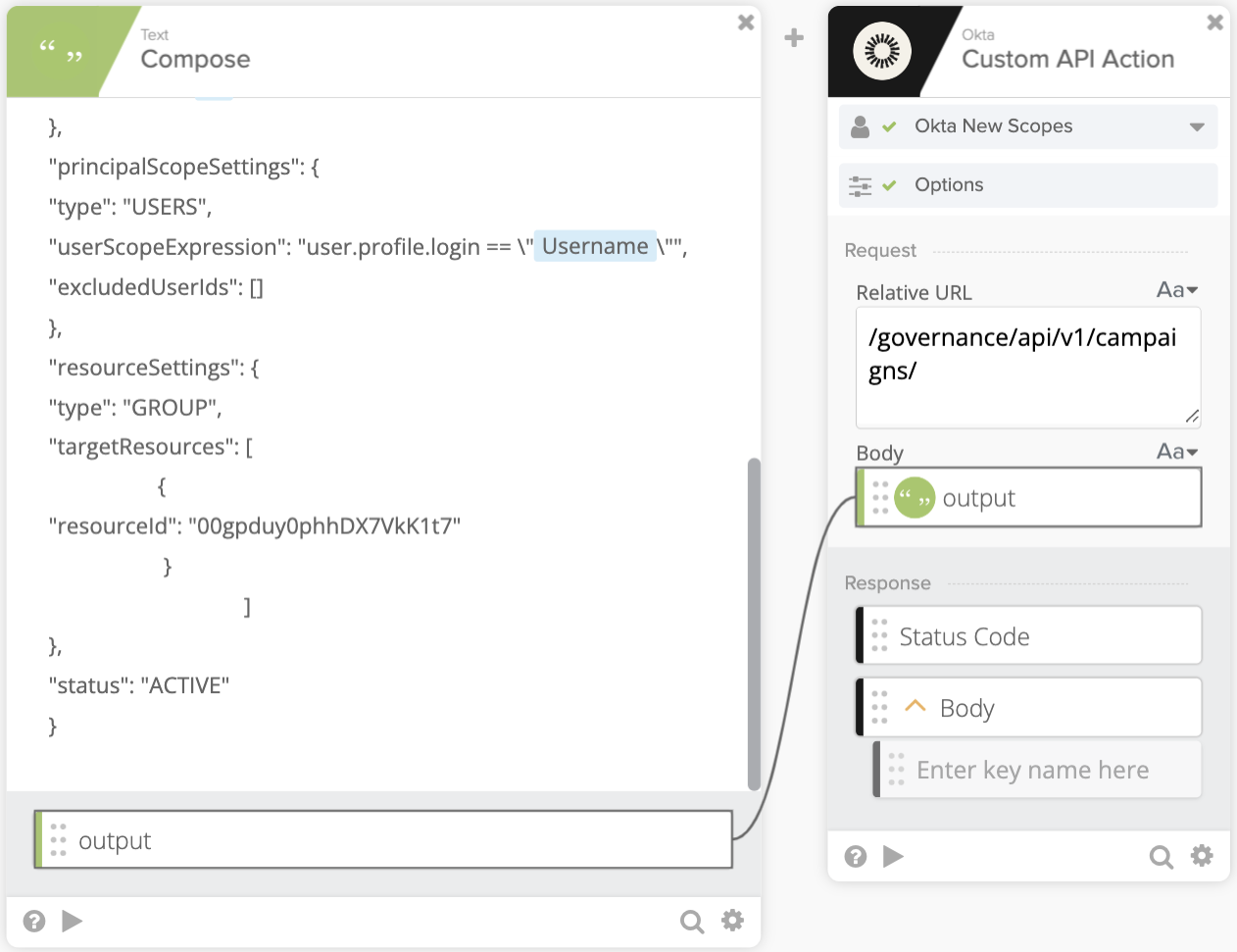Screen dimensions: 1237x952
Task: Click the magnifier on Custom API Action card
Action: [x=1161, y=857]
